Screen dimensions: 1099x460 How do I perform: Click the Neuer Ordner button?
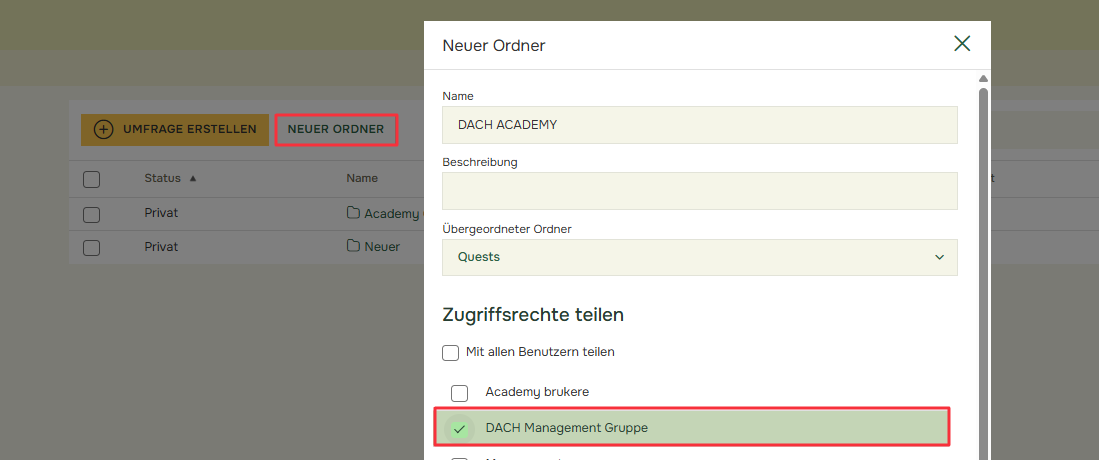[336, 129]
